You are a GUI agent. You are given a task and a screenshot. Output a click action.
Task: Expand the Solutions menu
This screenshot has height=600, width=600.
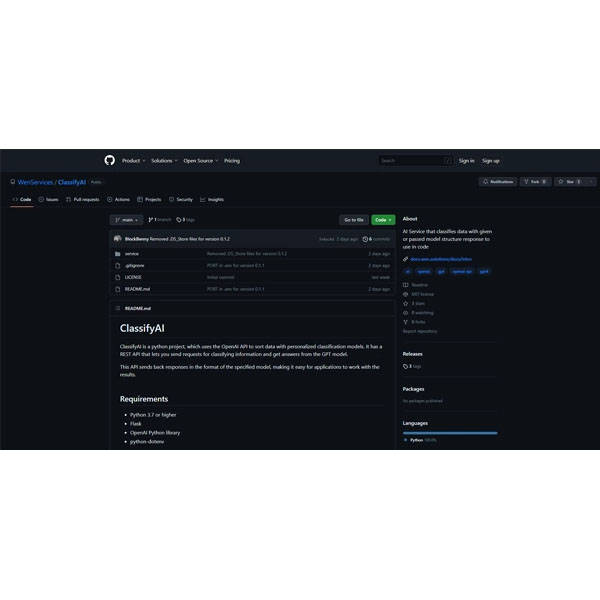(x=163, y=160)
